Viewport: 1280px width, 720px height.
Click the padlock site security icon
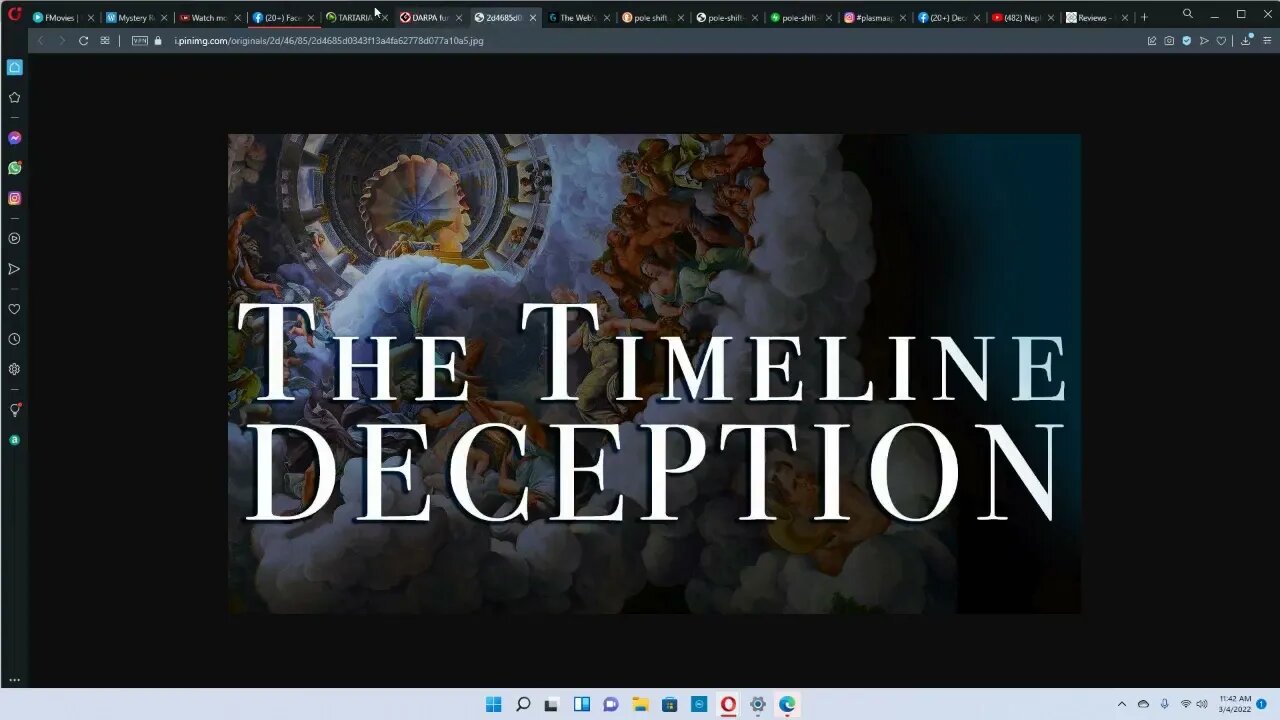(x=158, y=41)
